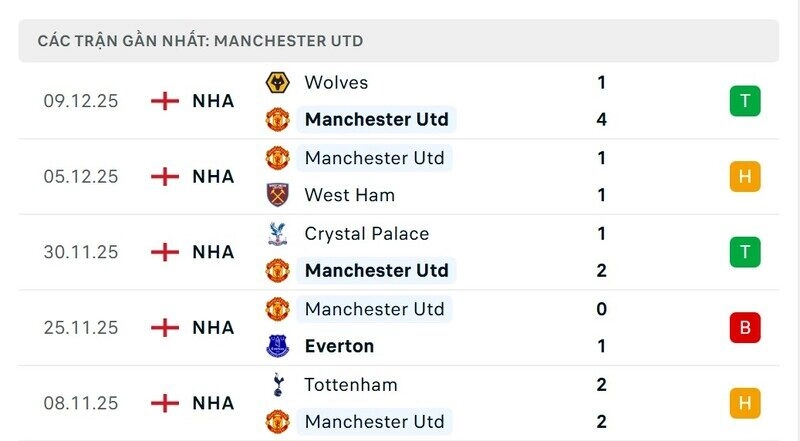Open the Everton team link
The width and height of the screenshot is (800, 441).
[x=339, y=346]
